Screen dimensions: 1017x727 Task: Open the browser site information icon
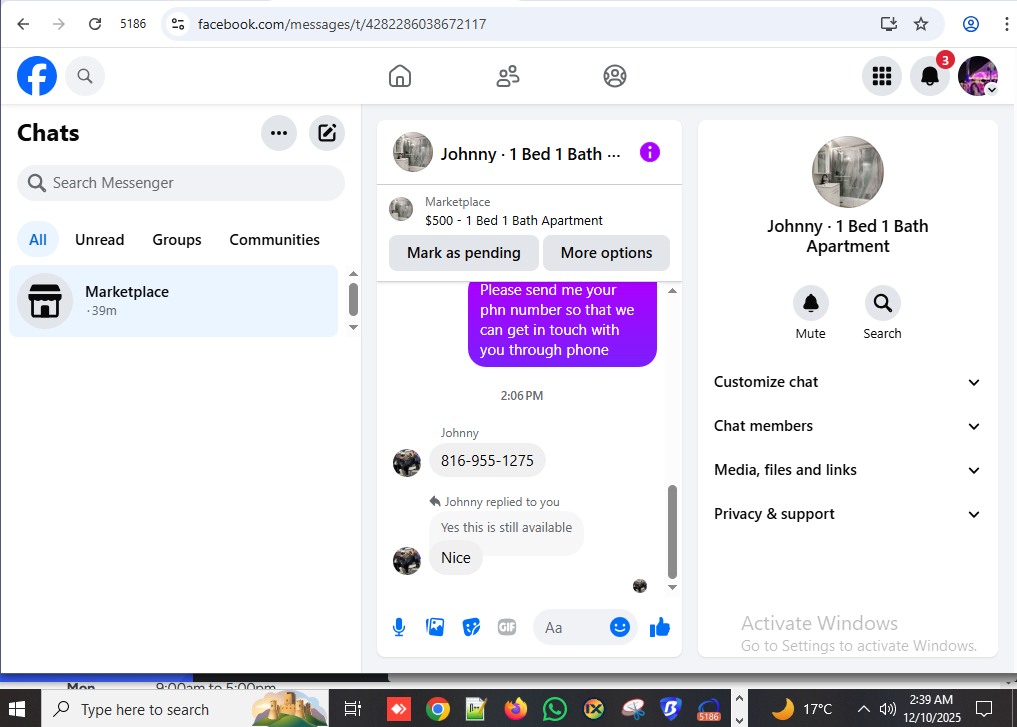178,24
